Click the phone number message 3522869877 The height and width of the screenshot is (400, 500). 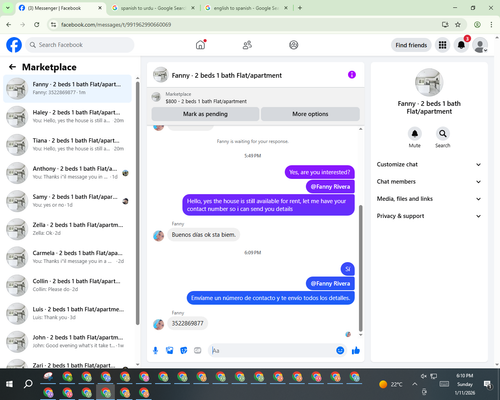click(187, 323)
